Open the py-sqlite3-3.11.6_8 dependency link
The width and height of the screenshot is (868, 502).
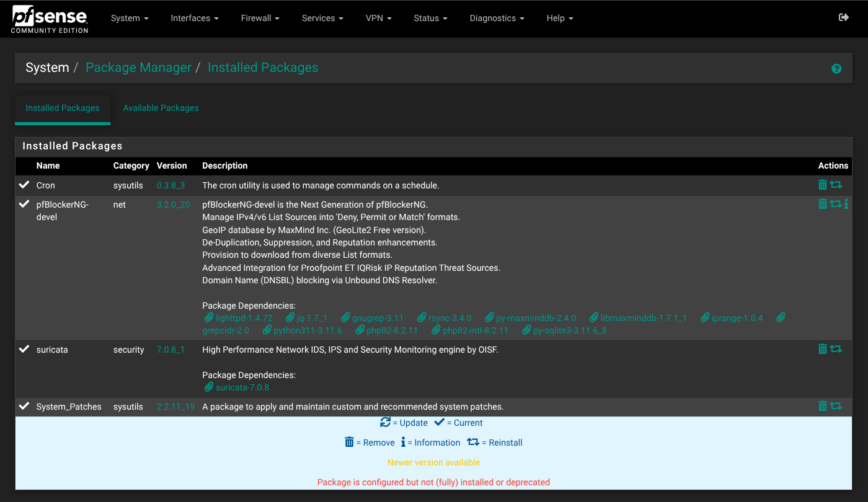point(564,330)
